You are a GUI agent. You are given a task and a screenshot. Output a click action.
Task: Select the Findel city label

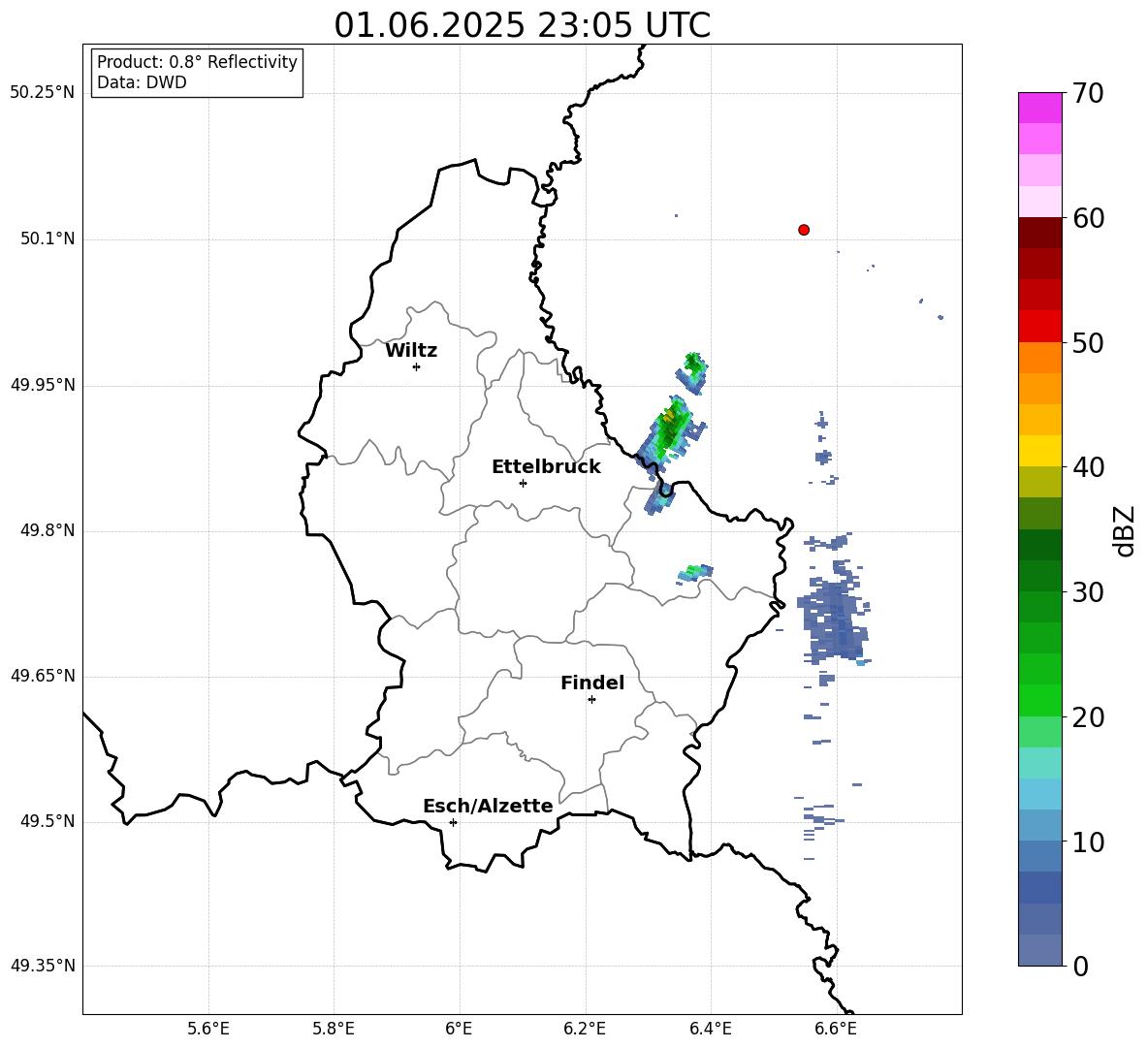[592, 683]
